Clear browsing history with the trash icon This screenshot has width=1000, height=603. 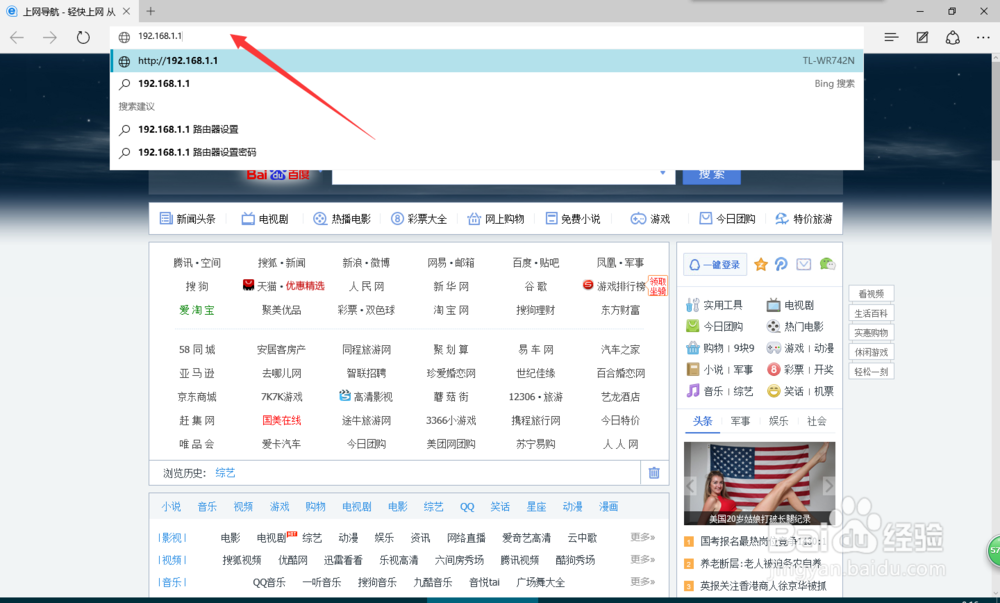654,472
